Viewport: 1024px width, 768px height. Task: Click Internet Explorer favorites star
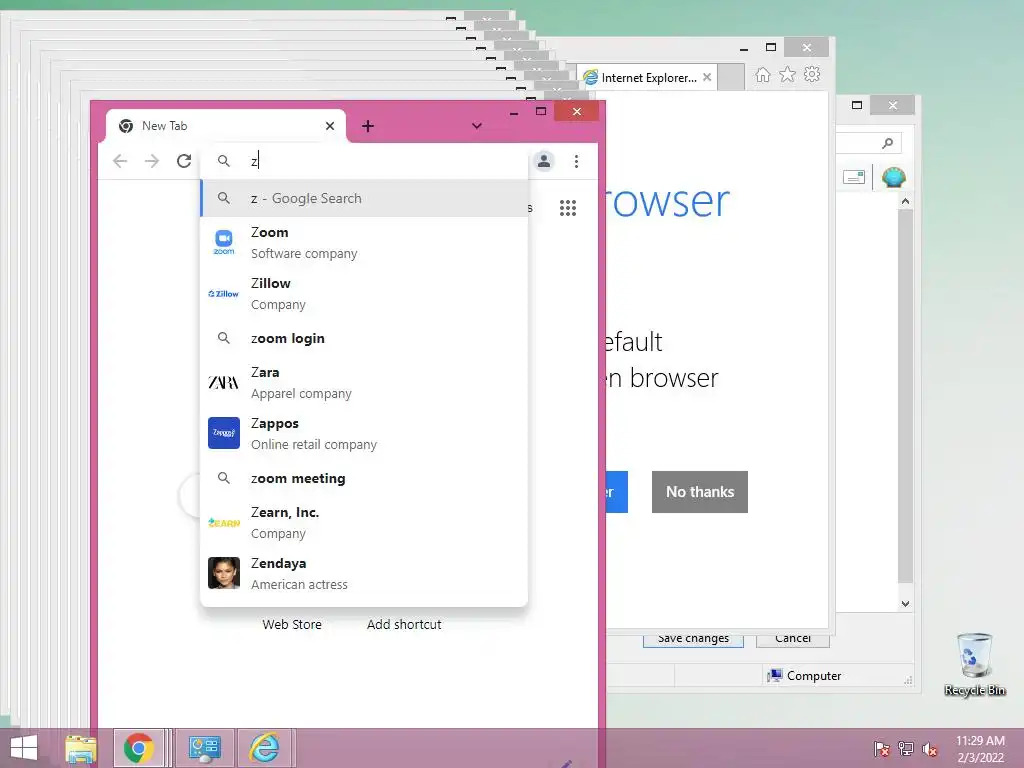(x=788, y=74)
